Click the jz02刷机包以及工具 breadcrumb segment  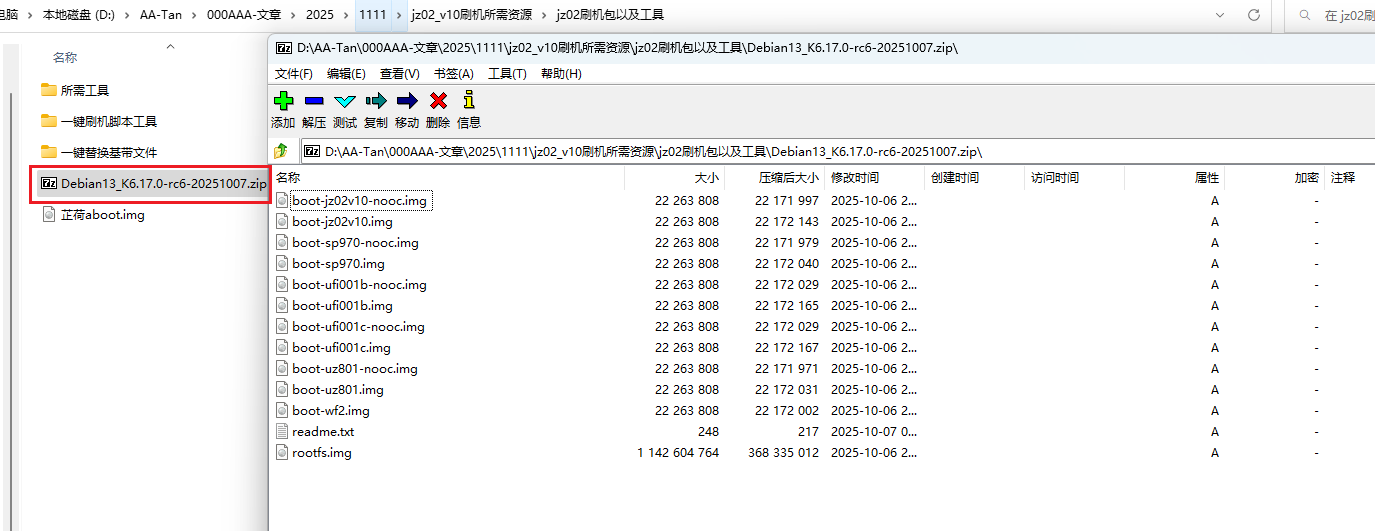609,15
